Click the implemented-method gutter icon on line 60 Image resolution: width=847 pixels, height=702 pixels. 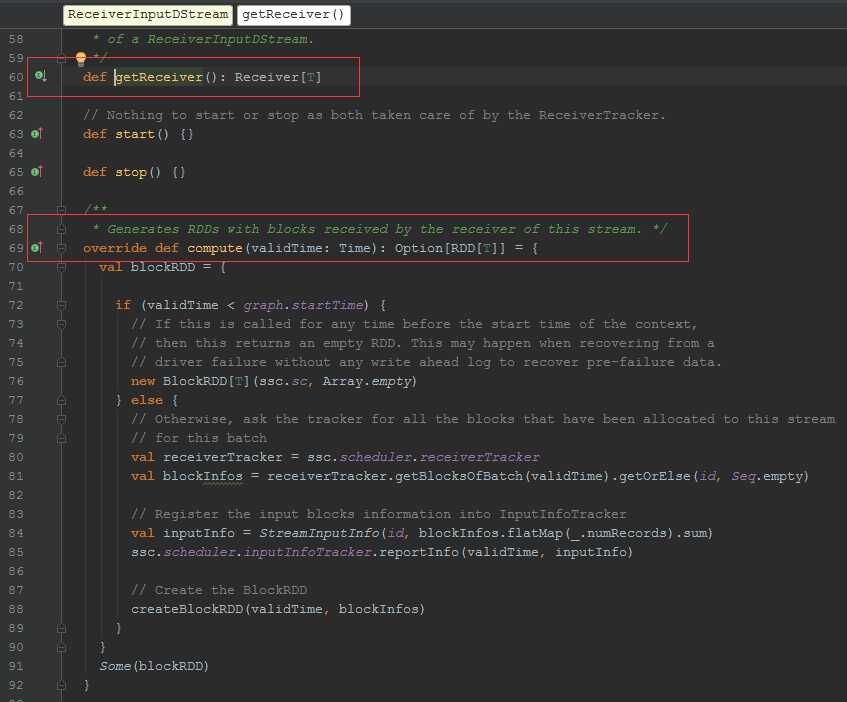(x=41, y=76)
